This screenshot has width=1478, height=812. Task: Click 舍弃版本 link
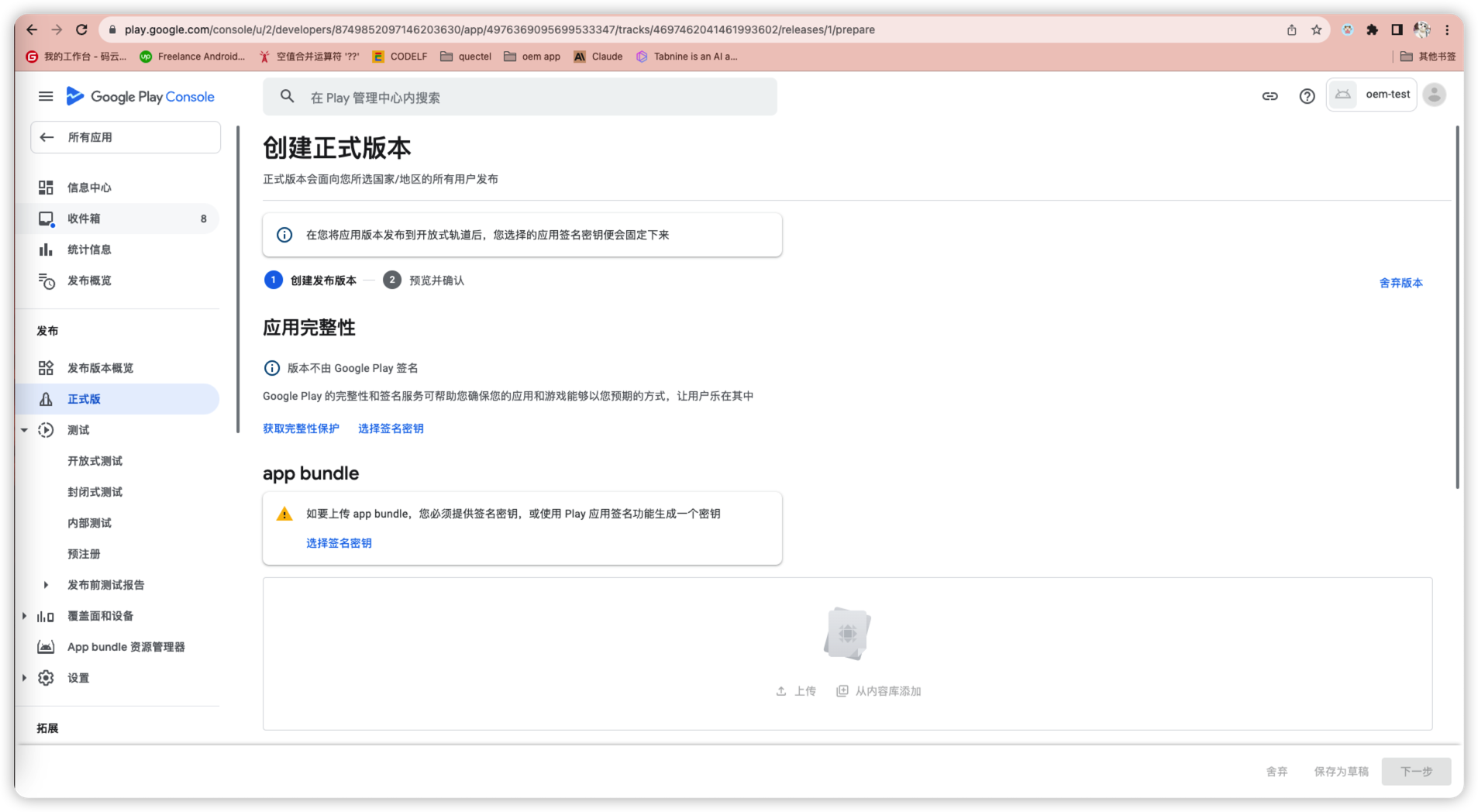(x=1400, y=283)
